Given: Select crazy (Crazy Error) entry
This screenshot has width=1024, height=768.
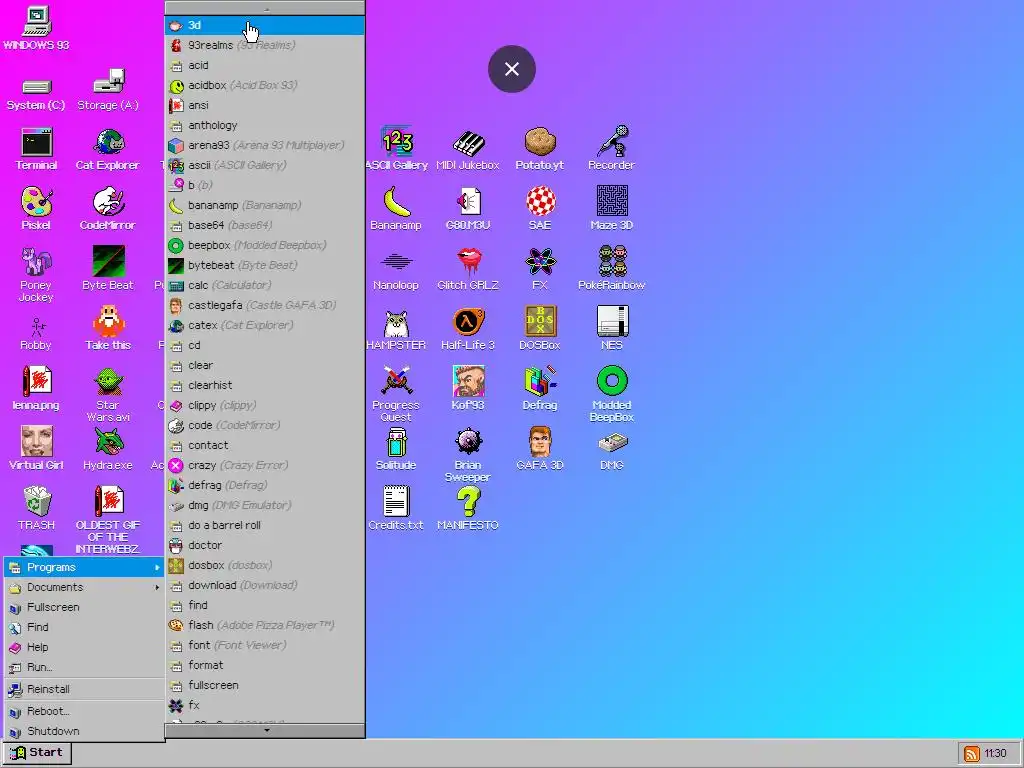Looking at the screenshot, I should (x=264, y=465).
